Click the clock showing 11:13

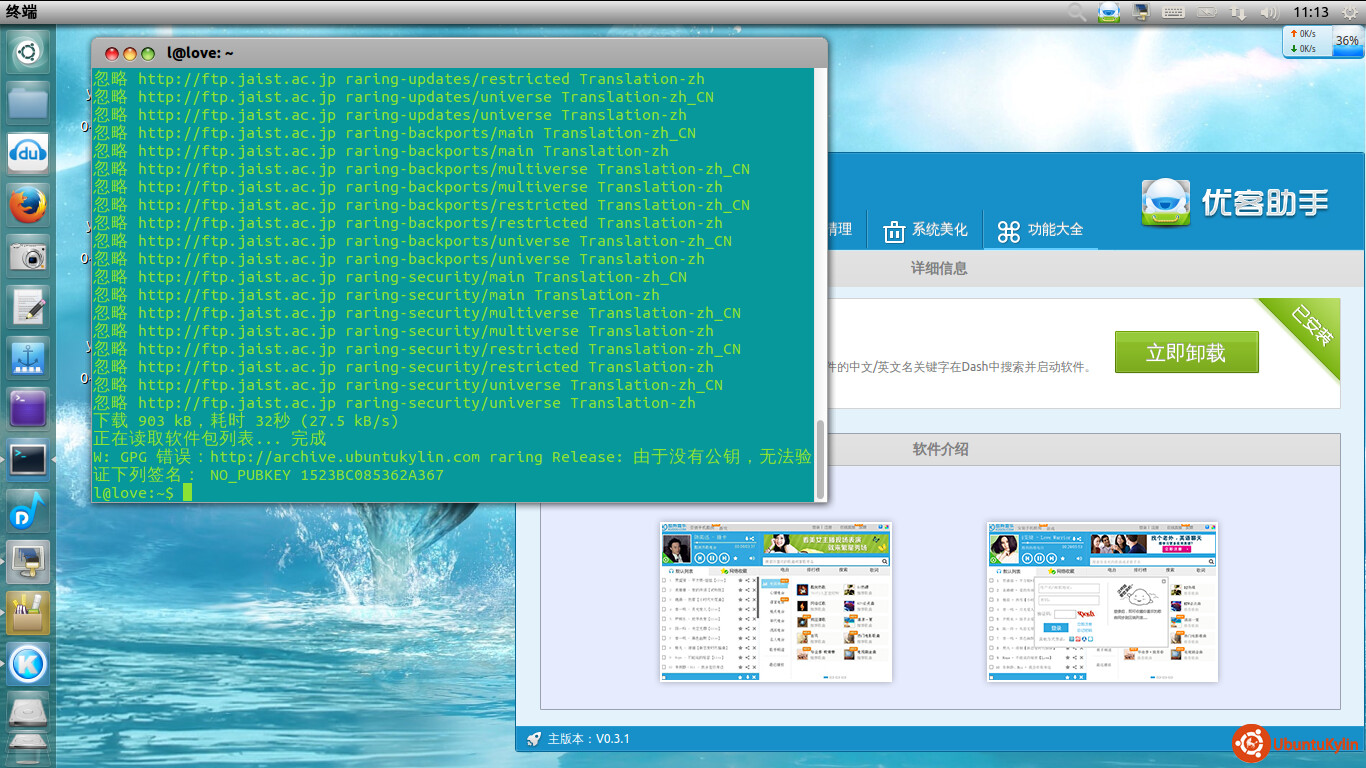(x=1310, y=12)
